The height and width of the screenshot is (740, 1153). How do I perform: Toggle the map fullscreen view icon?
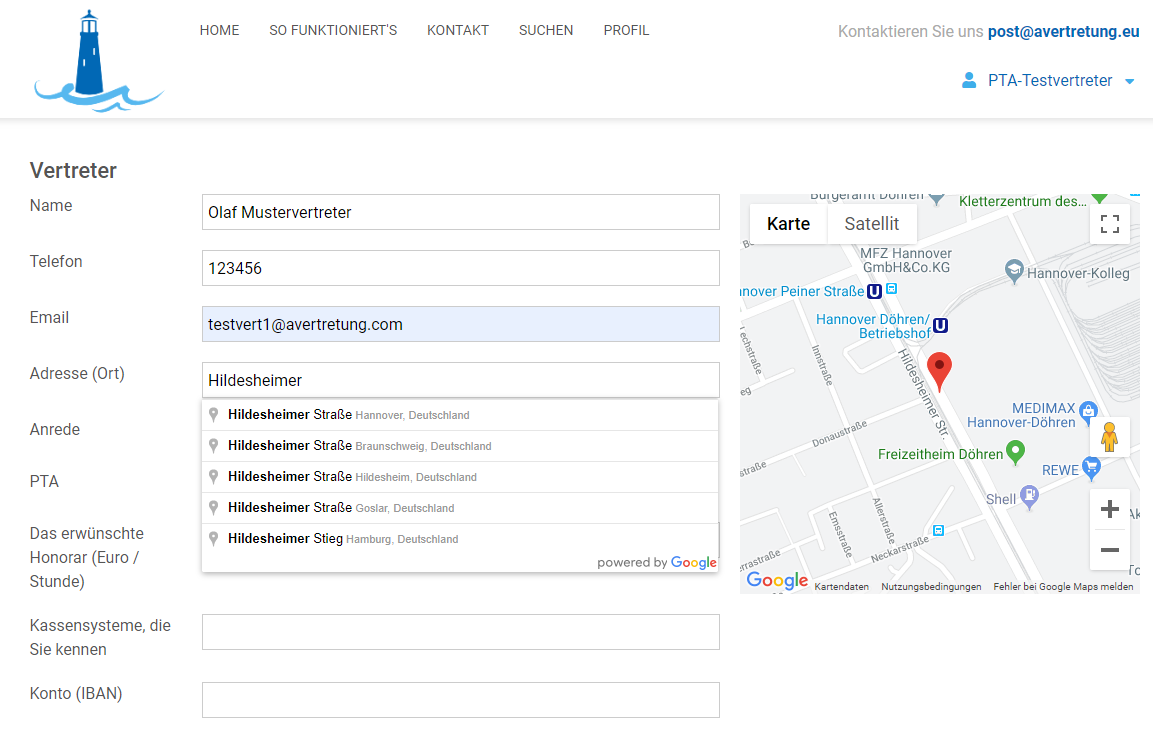point(1110,224)
